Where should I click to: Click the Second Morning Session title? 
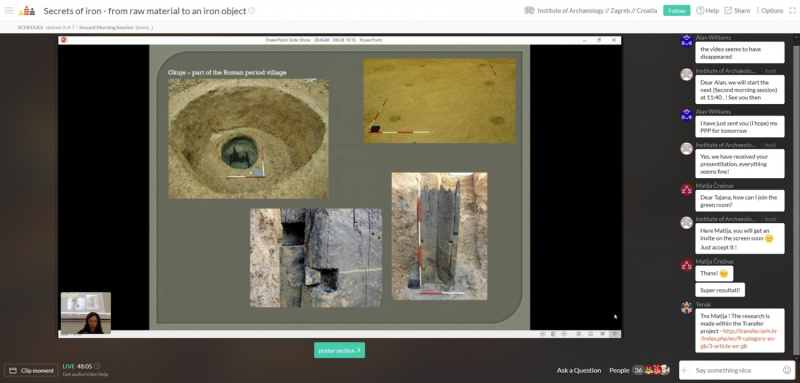(x=106, y=27)
